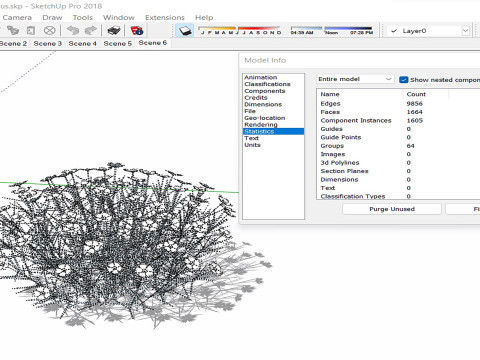Switch to the Scene 3 tab
The image size is (480, 360).
tap(48, 43)
